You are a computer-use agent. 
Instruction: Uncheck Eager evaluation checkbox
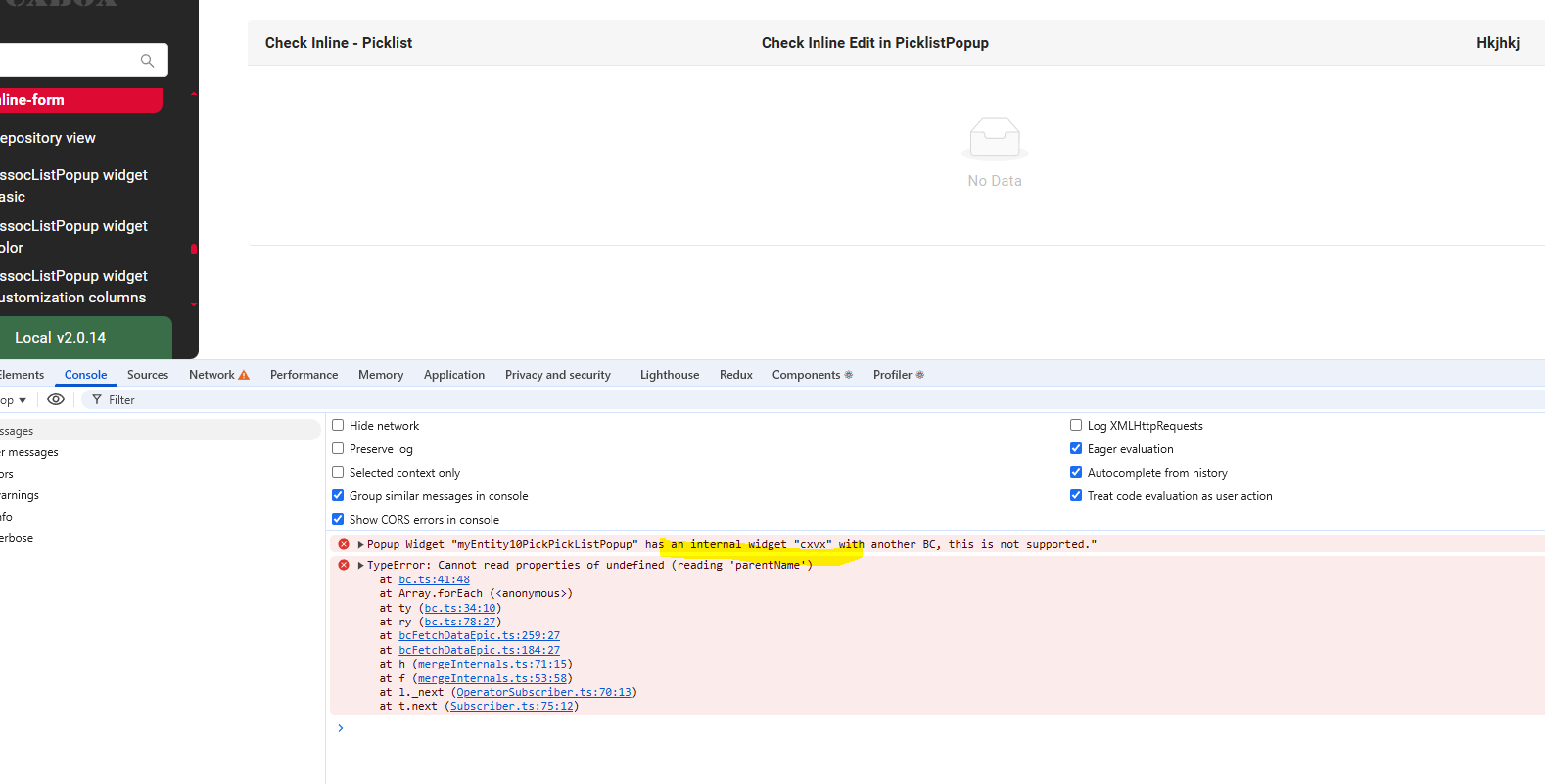(1076, 448)
